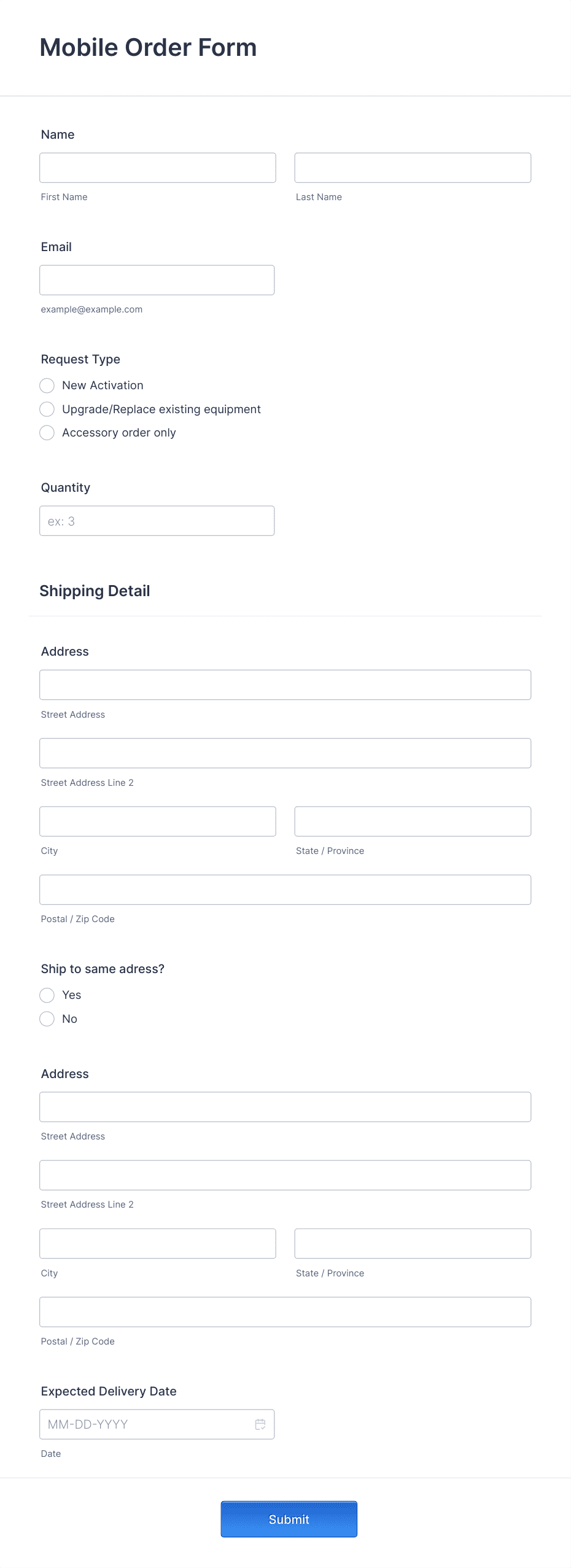The image size is (571, 1568).
Task: Click the First Name input field
Action: click(157, 168)
